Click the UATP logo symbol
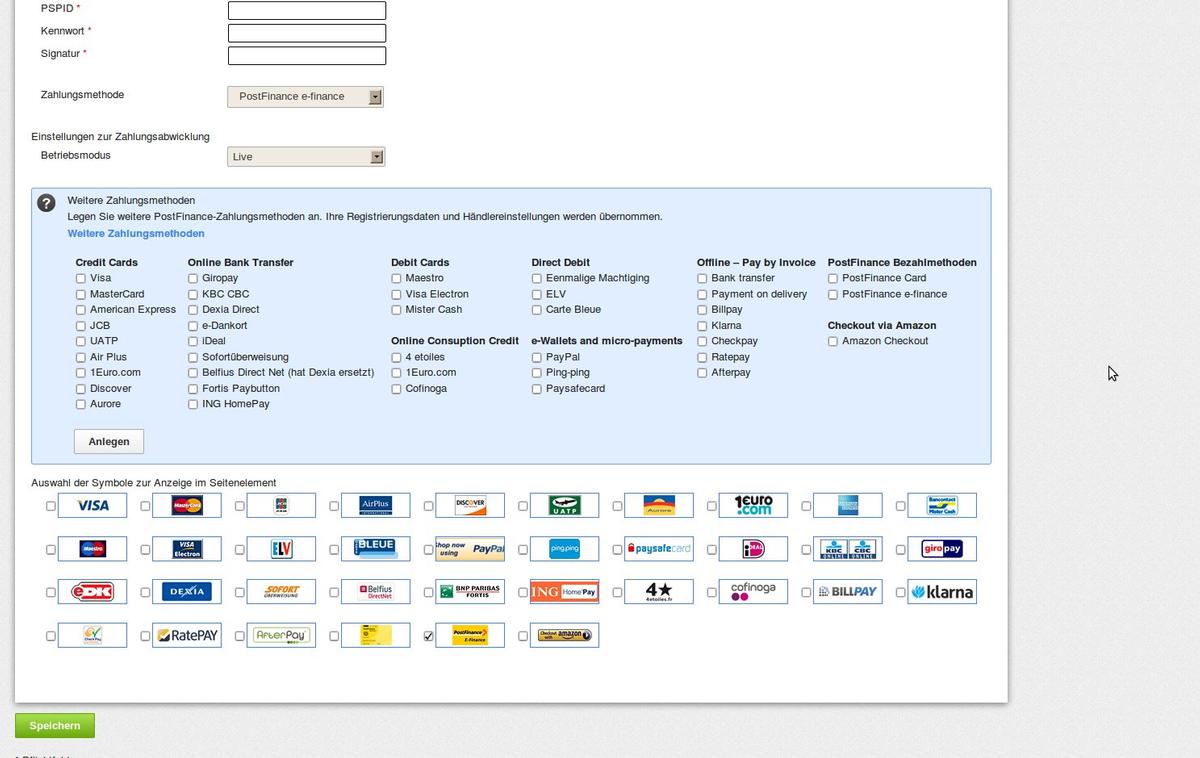Image resolution: width=1200 pixels, height=758 pixels. (x=564, y=505)
